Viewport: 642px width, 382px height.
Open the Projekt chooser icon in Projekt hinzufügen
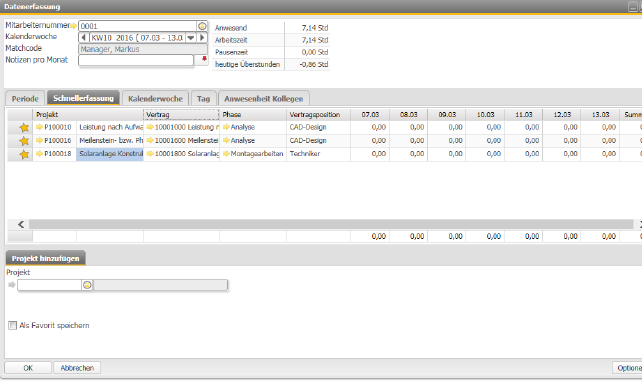click(87, 285)
